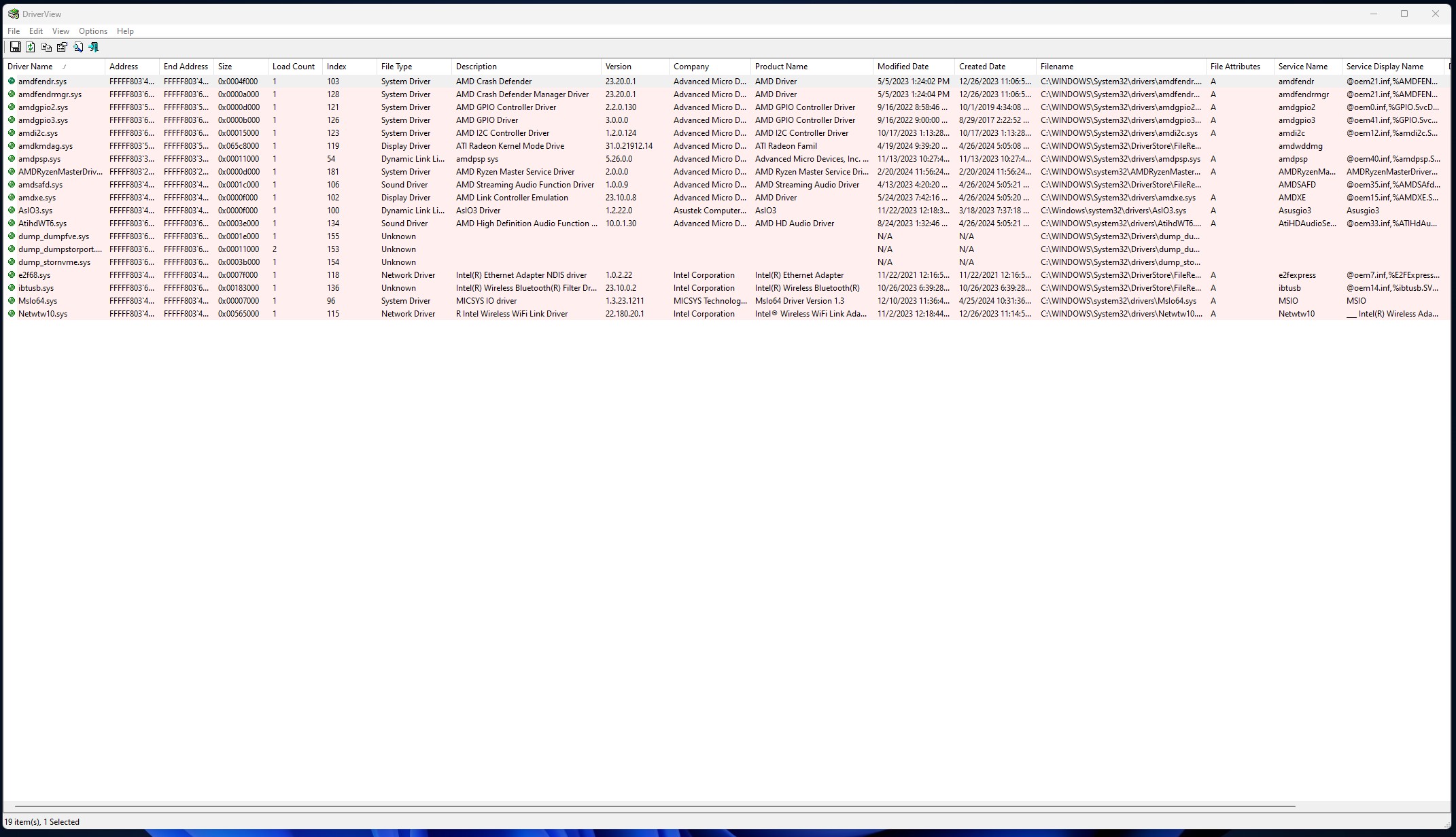Sort by the Company column header

(710, 67)
